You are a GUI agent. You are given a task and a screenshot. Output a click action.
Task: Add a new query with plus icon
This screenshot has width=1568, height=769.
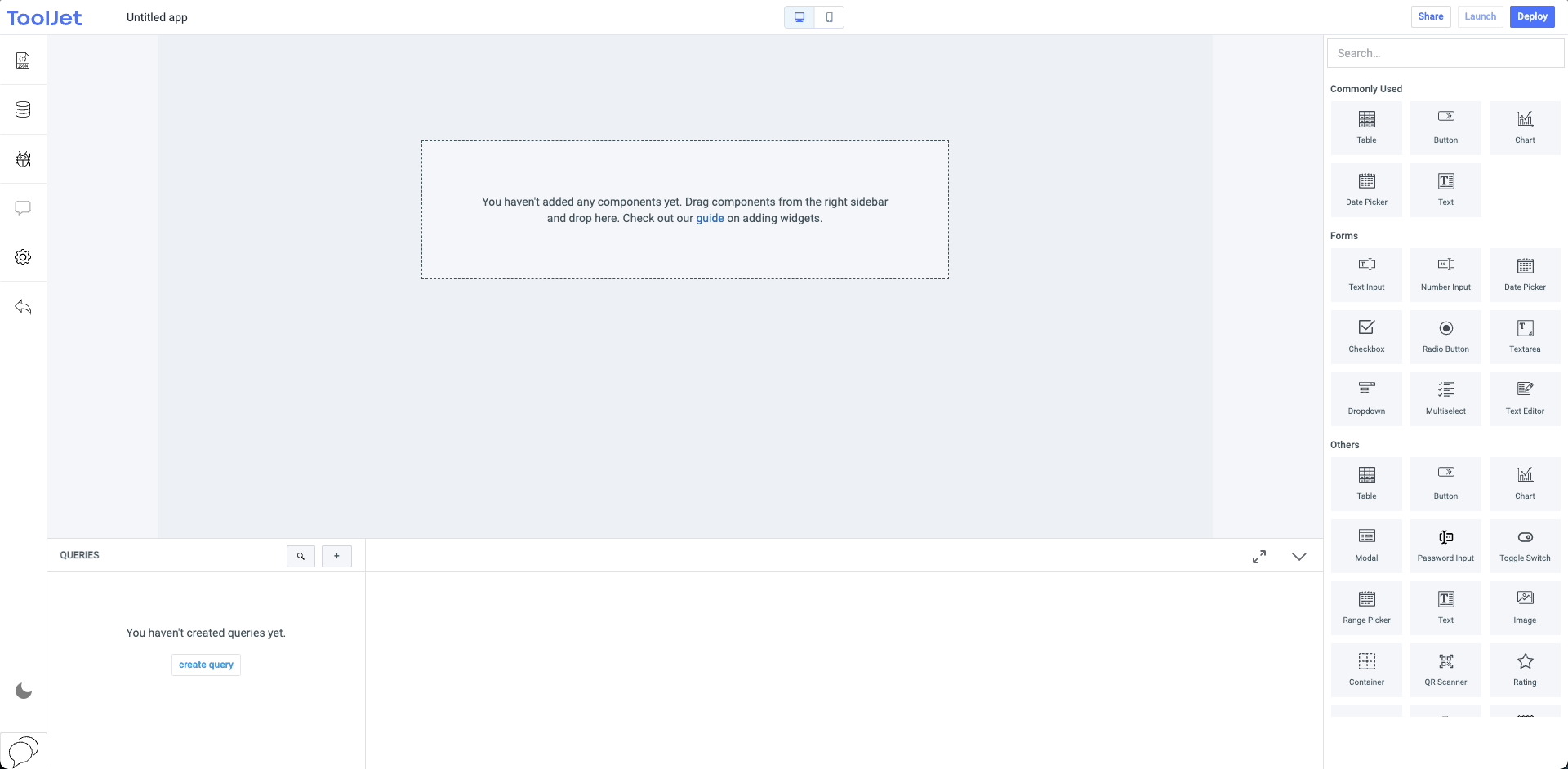point(336,556)
